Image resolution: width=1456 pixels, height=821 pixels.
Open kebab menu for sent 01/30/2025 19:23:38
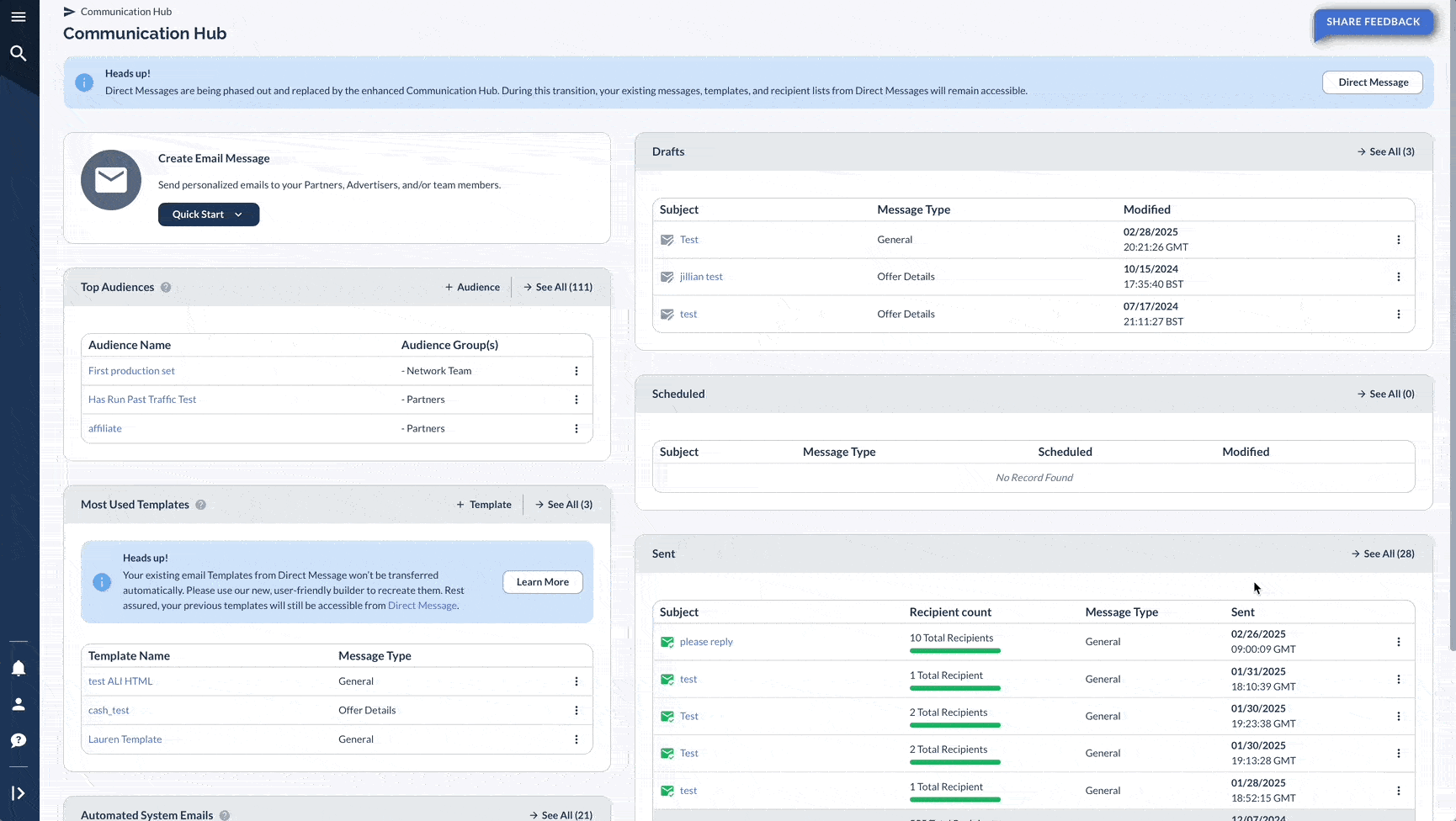point(1399,716)
